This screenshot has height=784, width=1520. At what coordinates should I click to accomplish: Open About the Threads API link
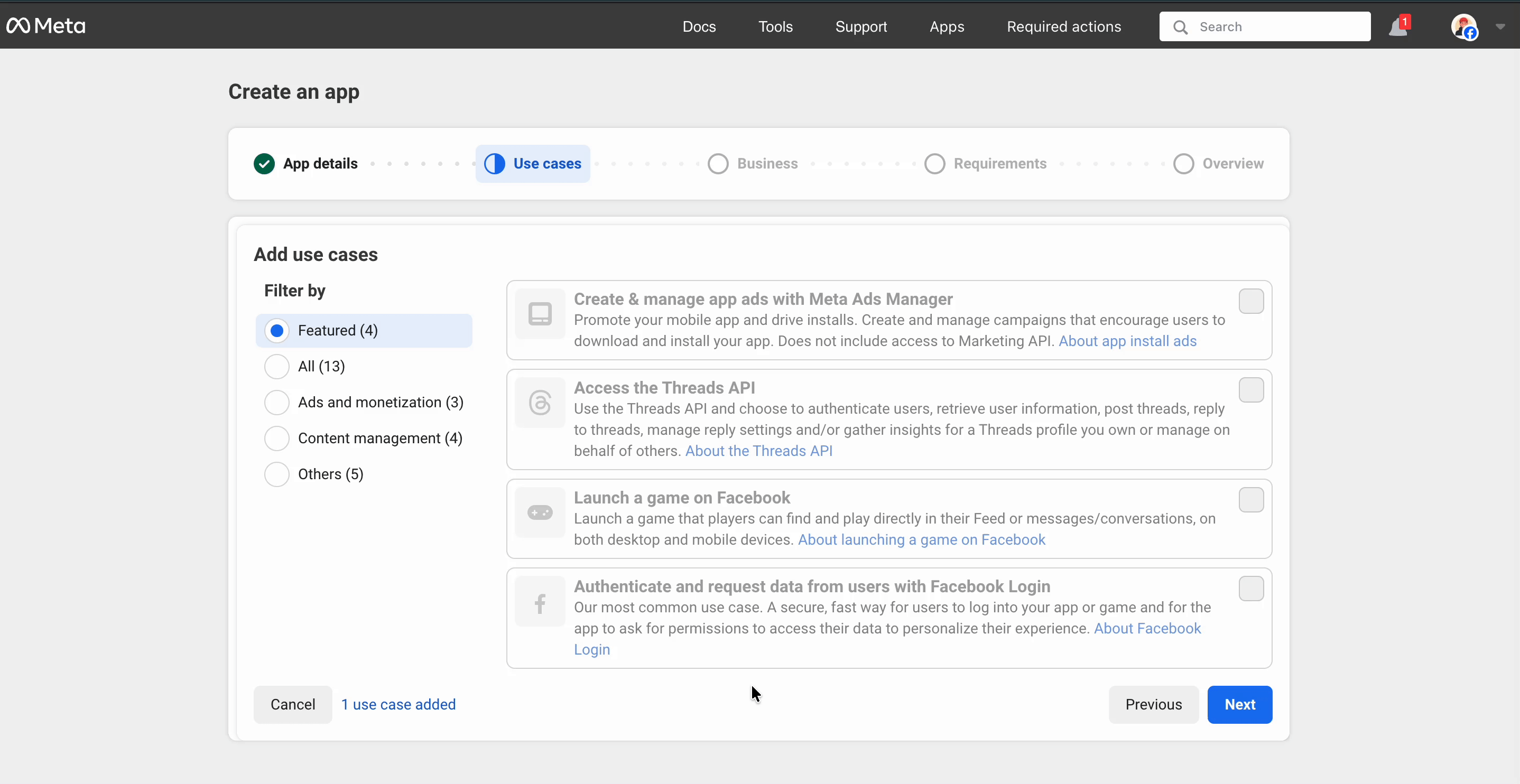click(758, 451)
